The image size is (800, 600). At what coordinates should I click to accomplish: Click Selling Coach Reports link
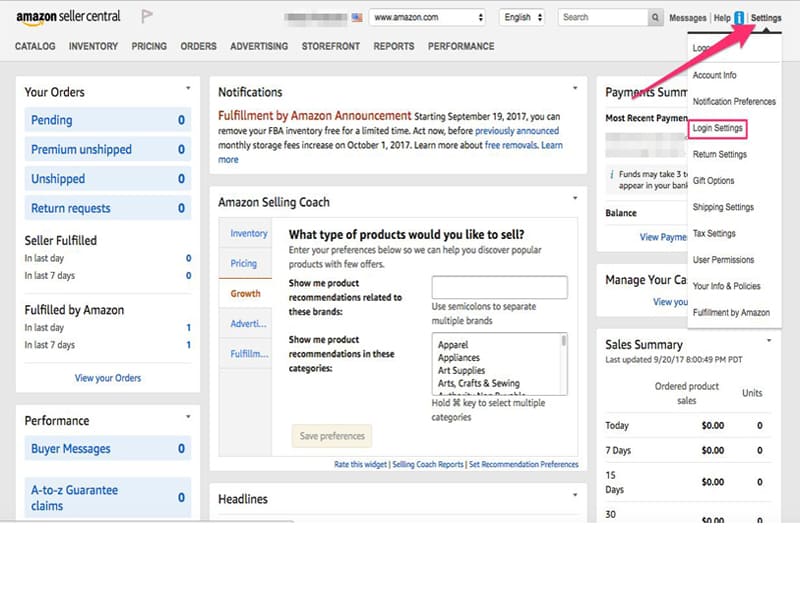pos(428,464)
